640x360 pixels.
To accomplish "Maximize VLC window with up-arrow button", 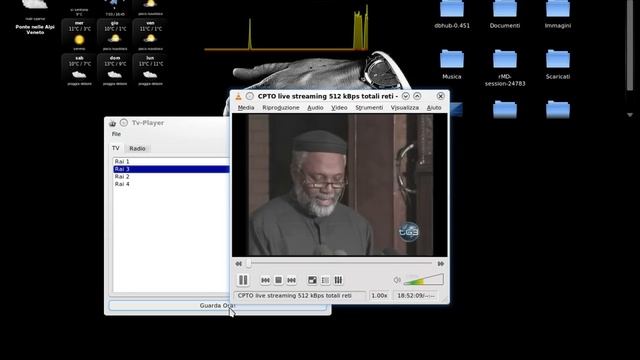I will [x=417, y=96].
